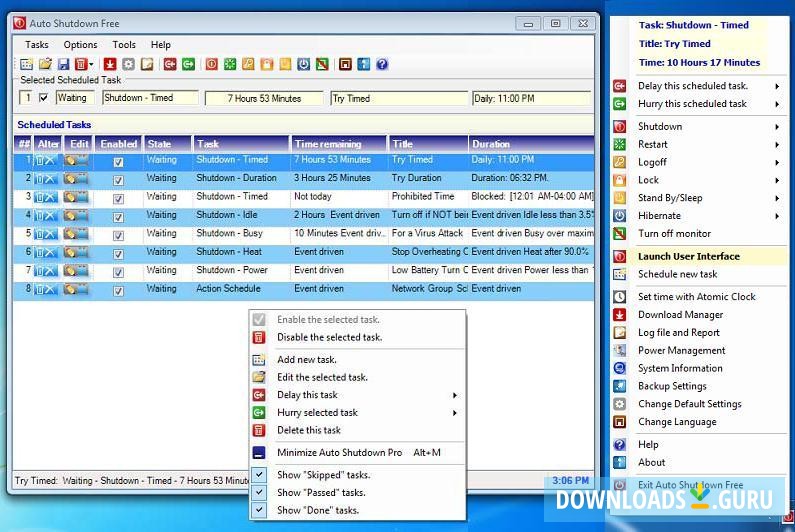This screenshot has height=532, width=795.
Task: Click the red trash delete toolbar icon
Action: click(x=81, y=64)
